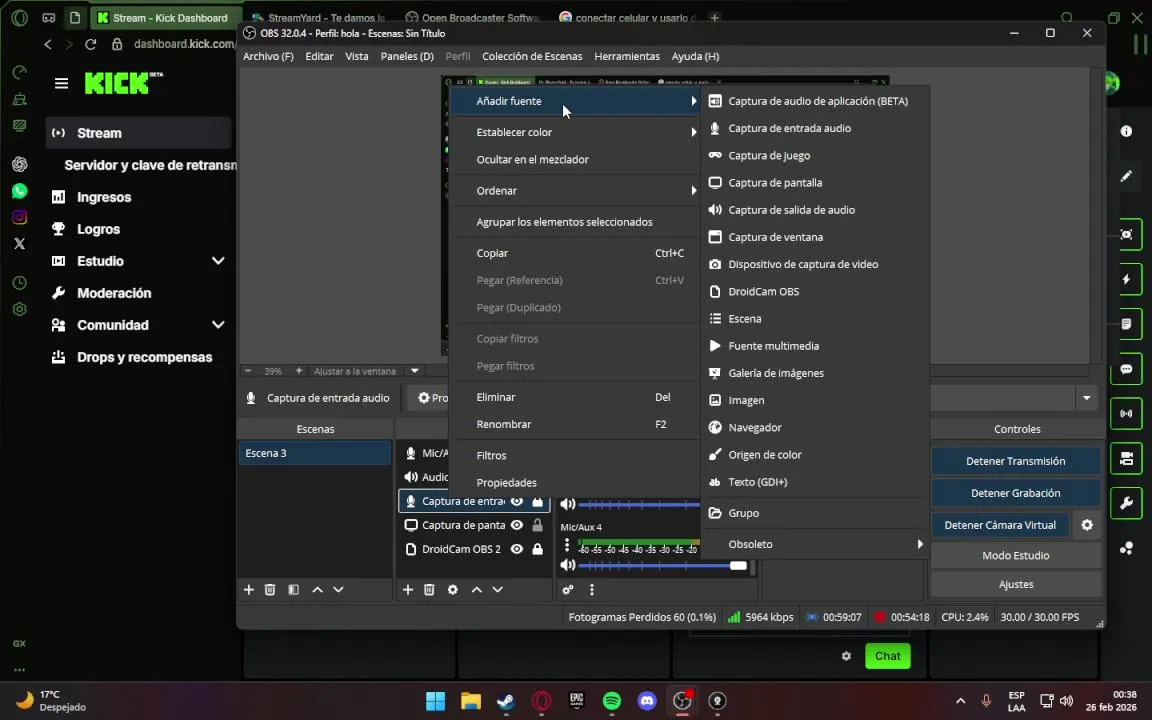1152x720 pixels.
Task: Open the Archivo (F) menu
Action: coord(268,57)
